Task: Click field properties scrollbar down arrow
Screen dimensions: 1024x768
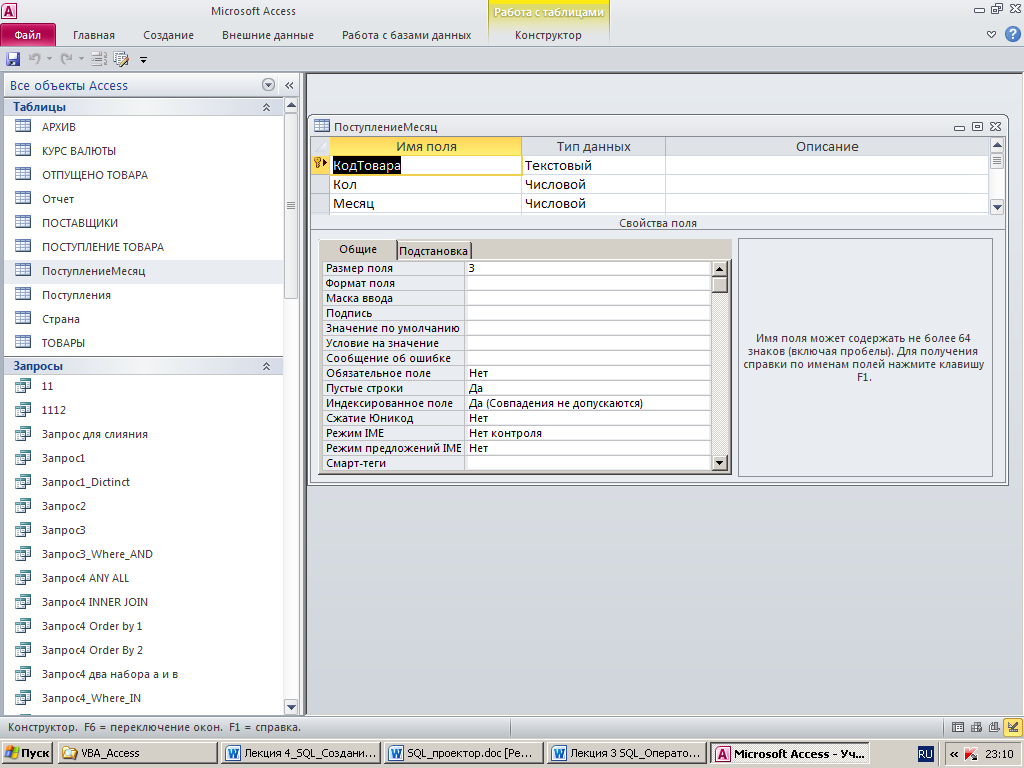Action: click(x=720, y=462)
